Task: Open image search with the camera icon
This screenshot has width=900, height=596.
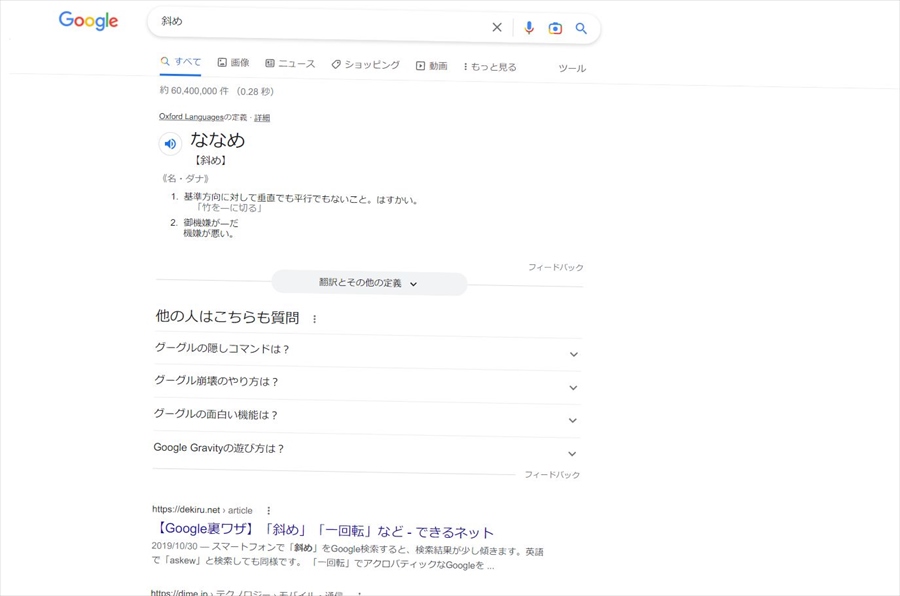Action: pos(555,28)
